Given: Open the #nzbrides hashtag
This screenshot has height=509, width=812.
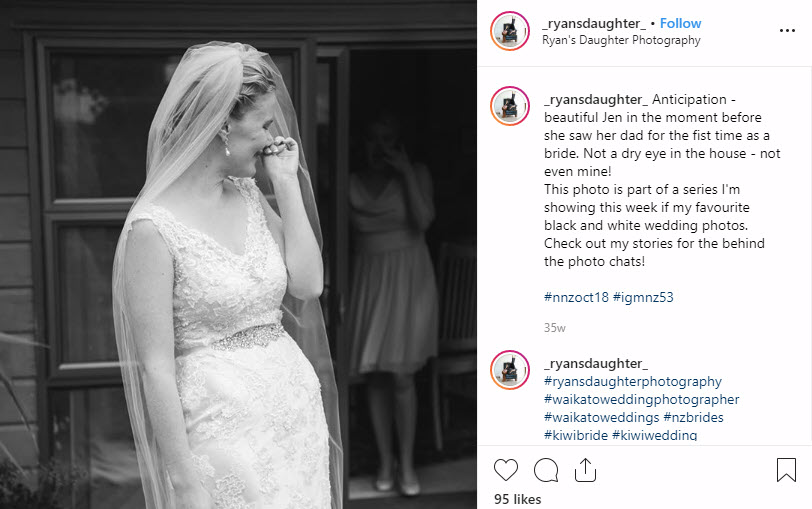Looking at the screenshot, I should [x=693, y=417].
